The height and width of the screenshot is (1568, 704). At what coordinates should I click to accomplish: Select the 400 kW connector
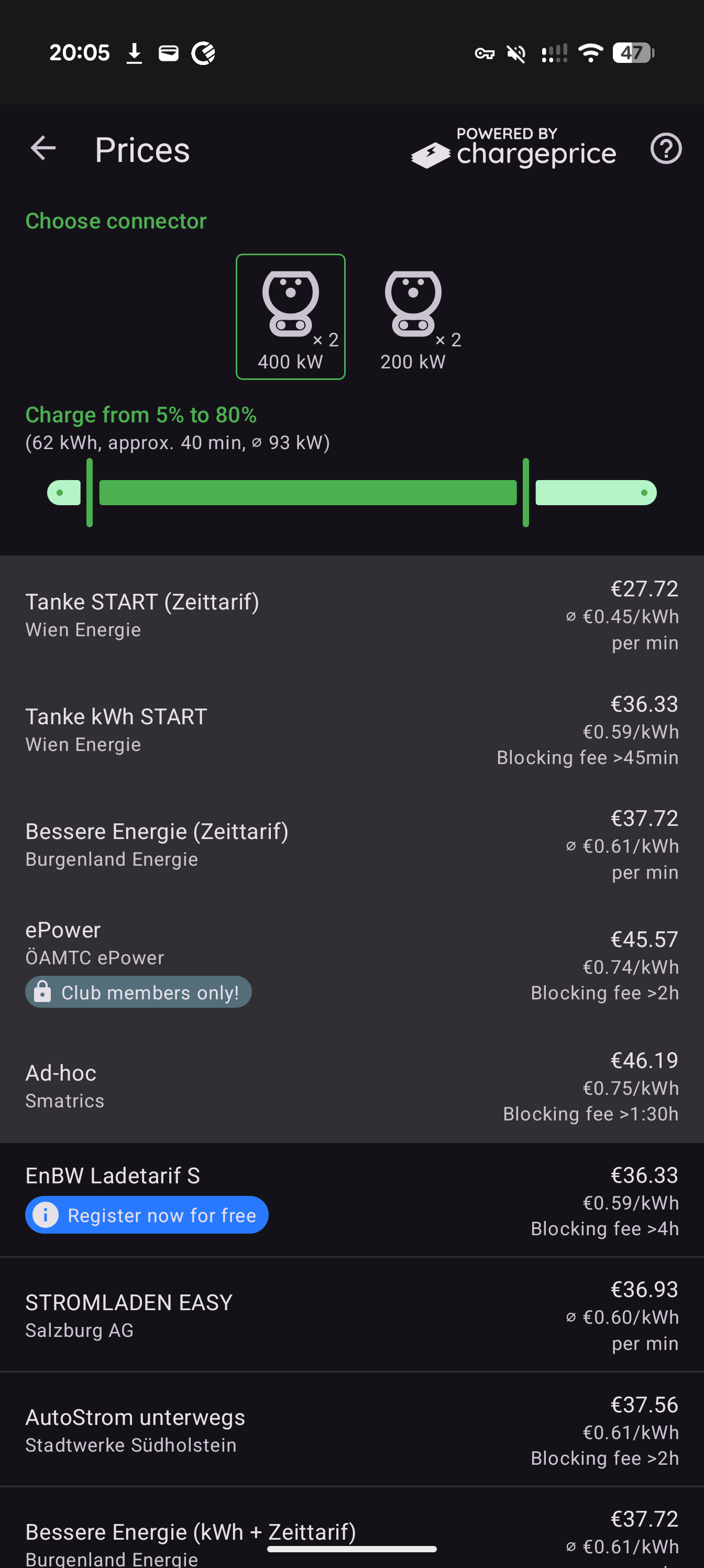[290, 317]
